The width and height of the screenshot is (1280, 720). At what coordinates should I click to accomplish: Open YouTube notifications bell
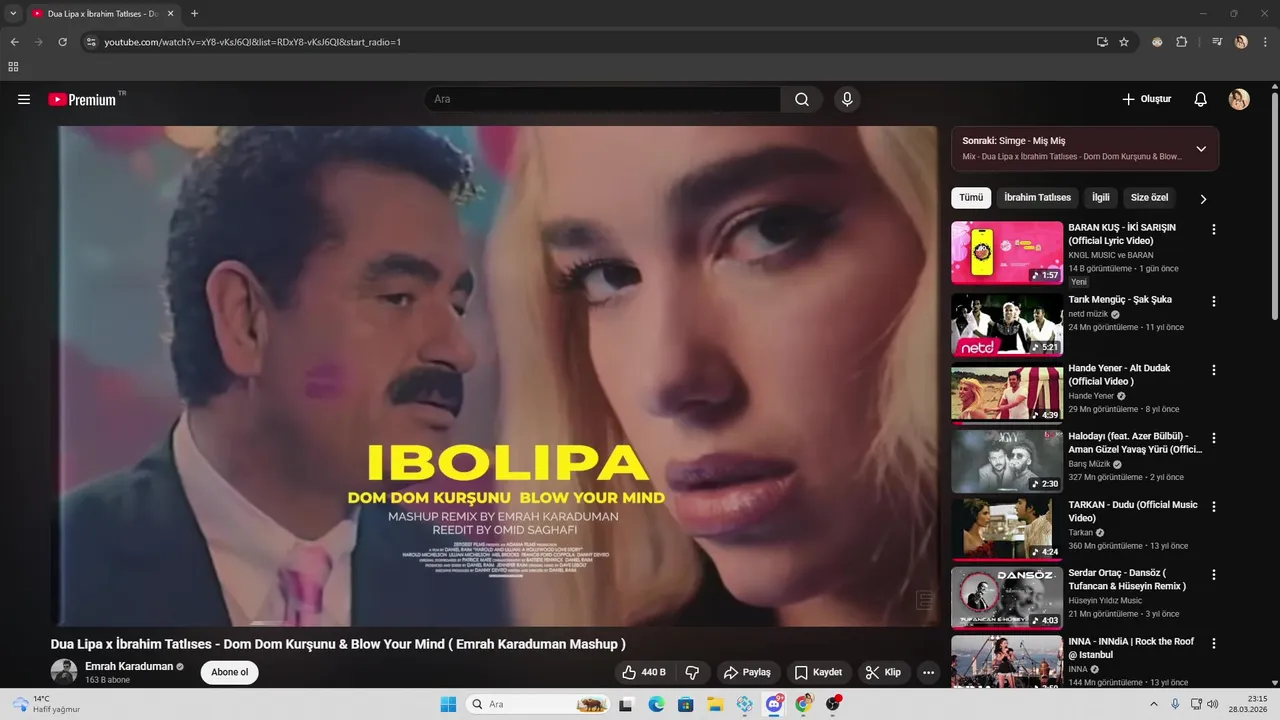click(x=1201, y=99)
